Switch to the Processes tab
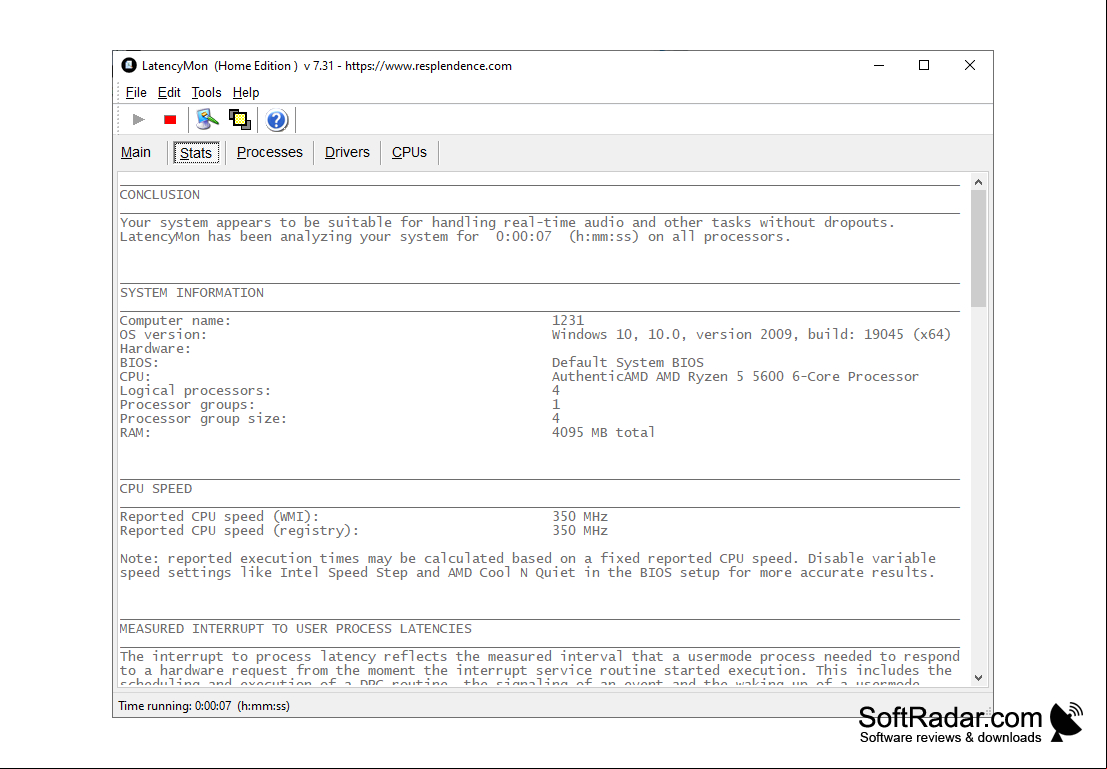 tap(270, 153)
